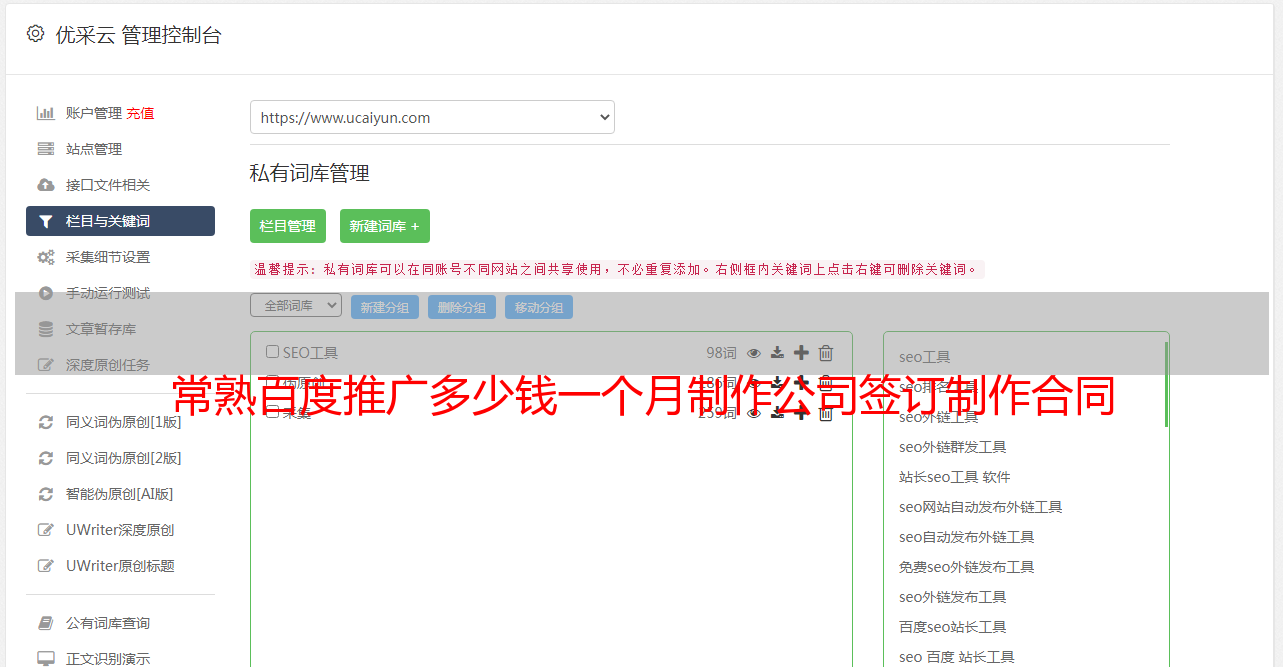Select keyword seo外链群发工具
Screen dimensions: 1283x667
(953, 447)
